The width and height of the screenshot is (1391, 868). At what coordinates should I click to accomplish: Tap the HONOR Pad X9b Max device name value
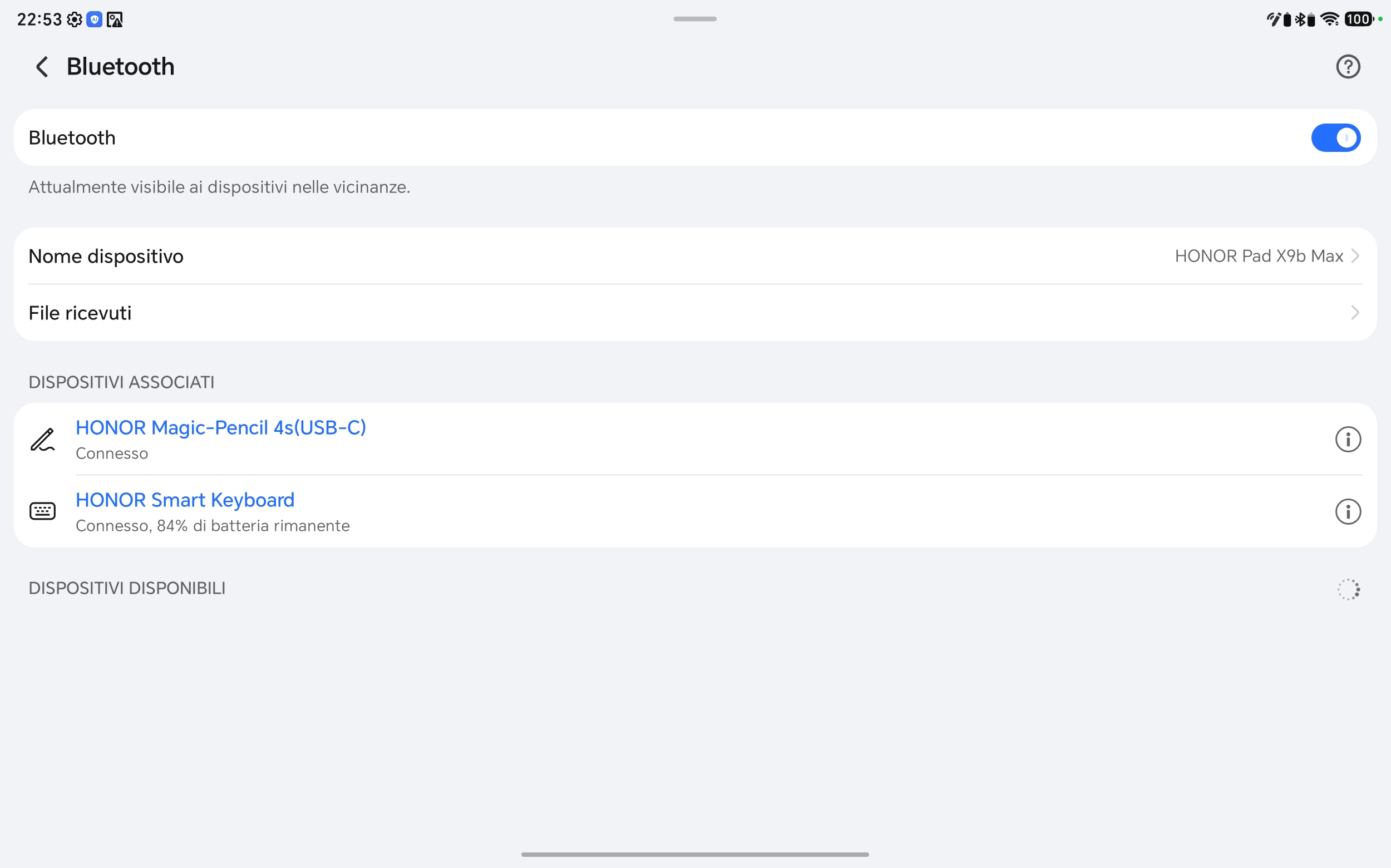point(1259,256)
